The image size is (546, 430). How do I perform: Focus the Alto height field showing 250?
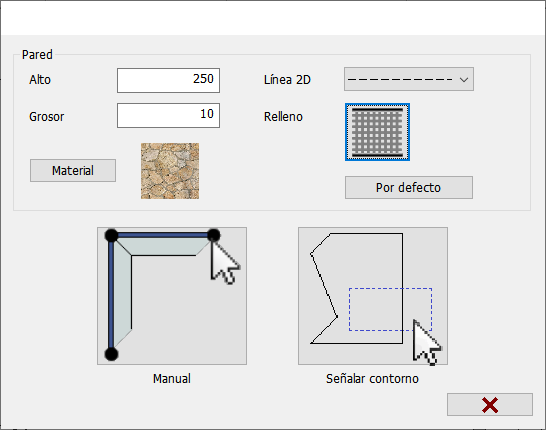(x=169, y=80)
